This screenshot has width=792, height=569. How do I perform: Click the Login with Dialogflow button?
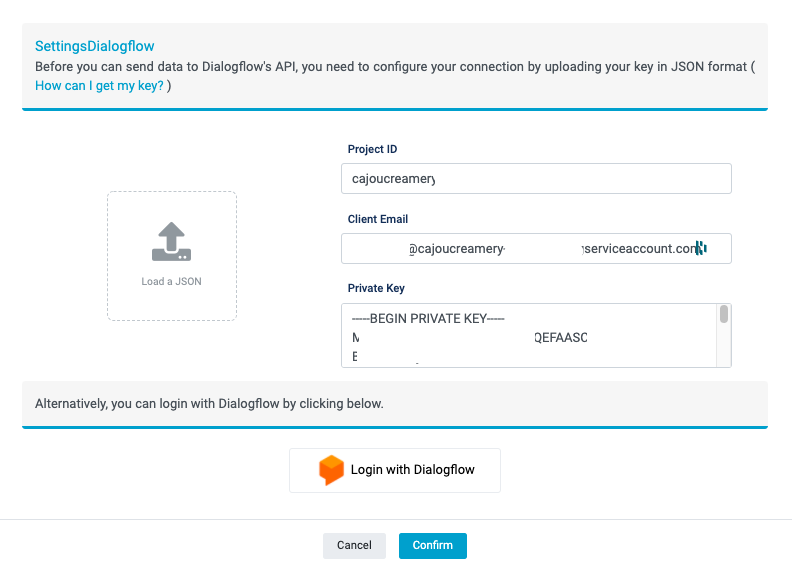point(395,470)
